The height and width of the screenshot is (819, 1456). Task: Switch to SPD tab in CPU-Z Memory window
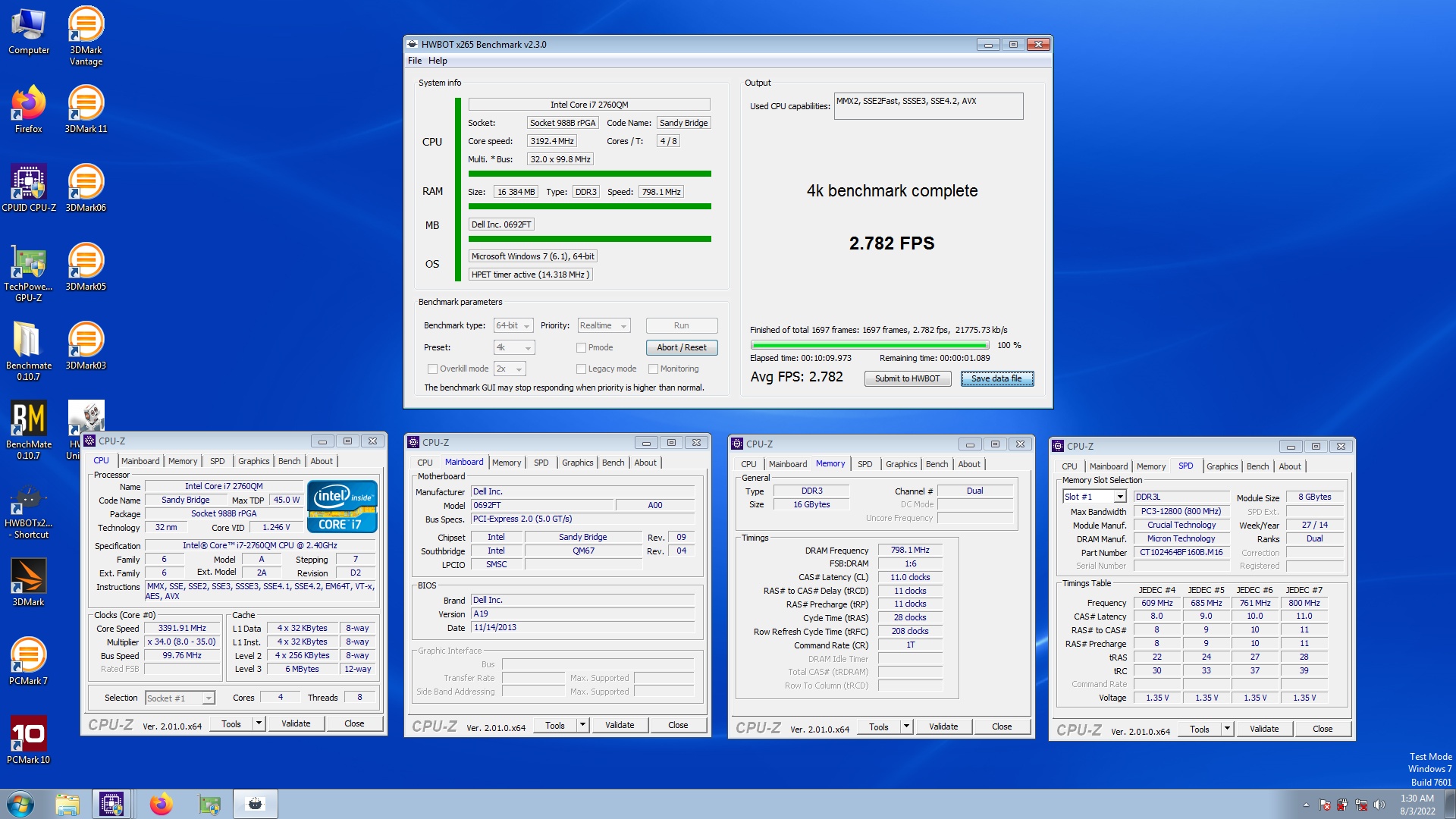point(864,464)
